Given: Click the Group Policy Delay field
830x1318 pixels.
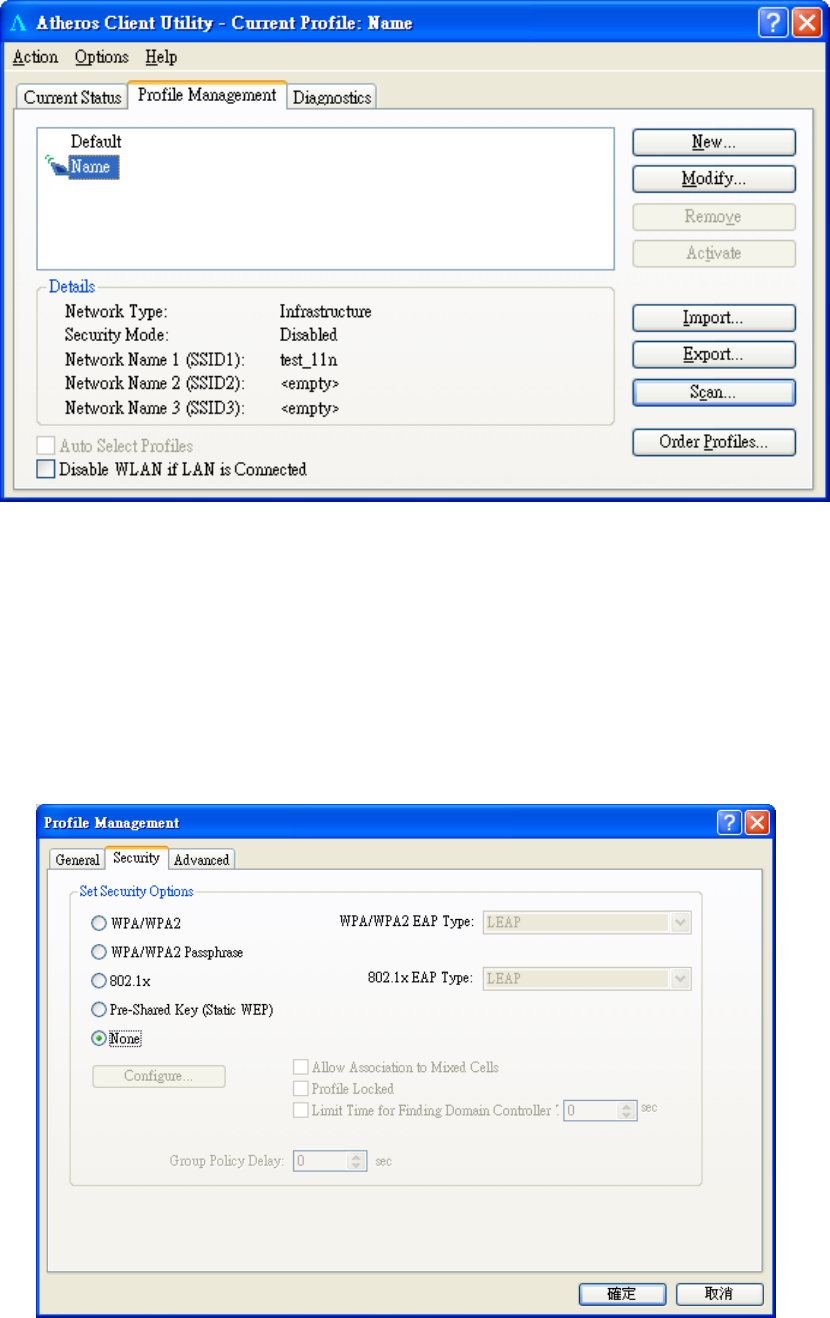Looking at the screenshot, I should 320,1161.
